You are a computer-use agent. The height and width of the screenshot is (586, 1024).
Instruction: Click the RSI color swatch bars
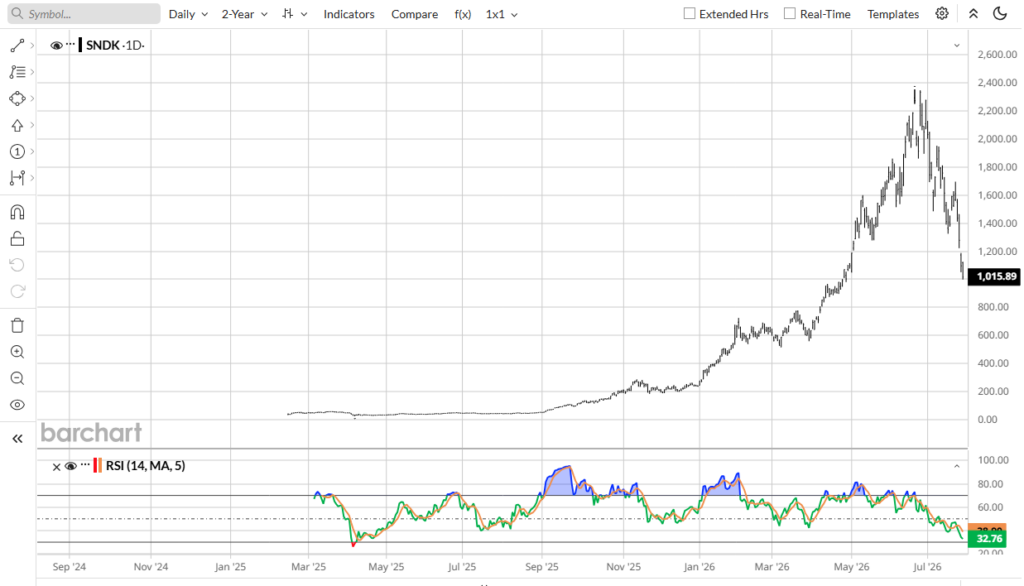pos(97,465)
